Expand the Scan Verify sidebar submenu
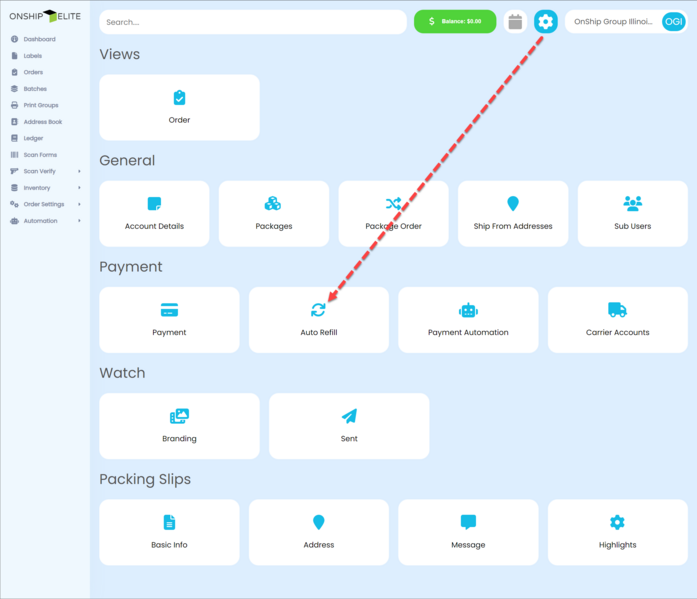The height and width of the screenshot is (599, 697). (x=79, y=171)
